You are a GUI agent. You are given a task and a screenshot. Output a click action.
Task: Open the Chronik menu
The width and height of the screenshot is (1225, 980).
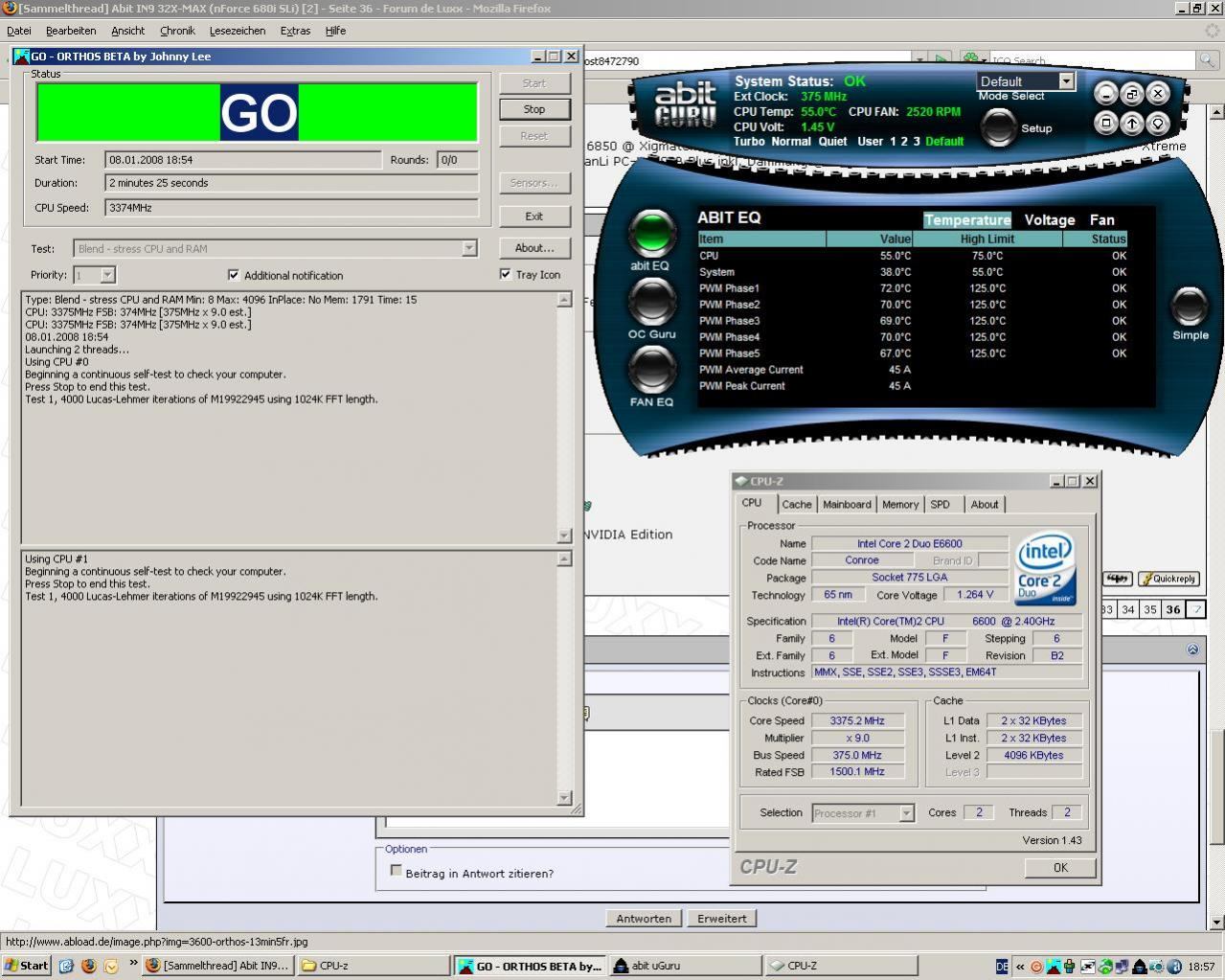pos(177,31)
